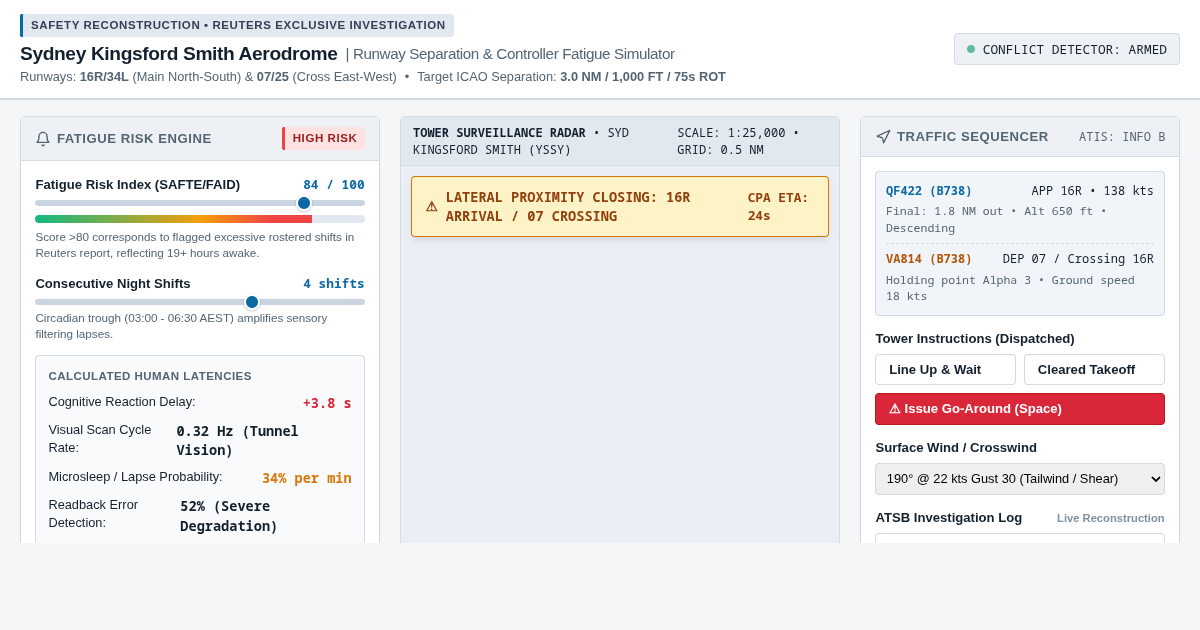Click the Safety Reconstruction Reuters banner tag
Viewport: 1200px width, 630px height.
click(x=237, y=25)
